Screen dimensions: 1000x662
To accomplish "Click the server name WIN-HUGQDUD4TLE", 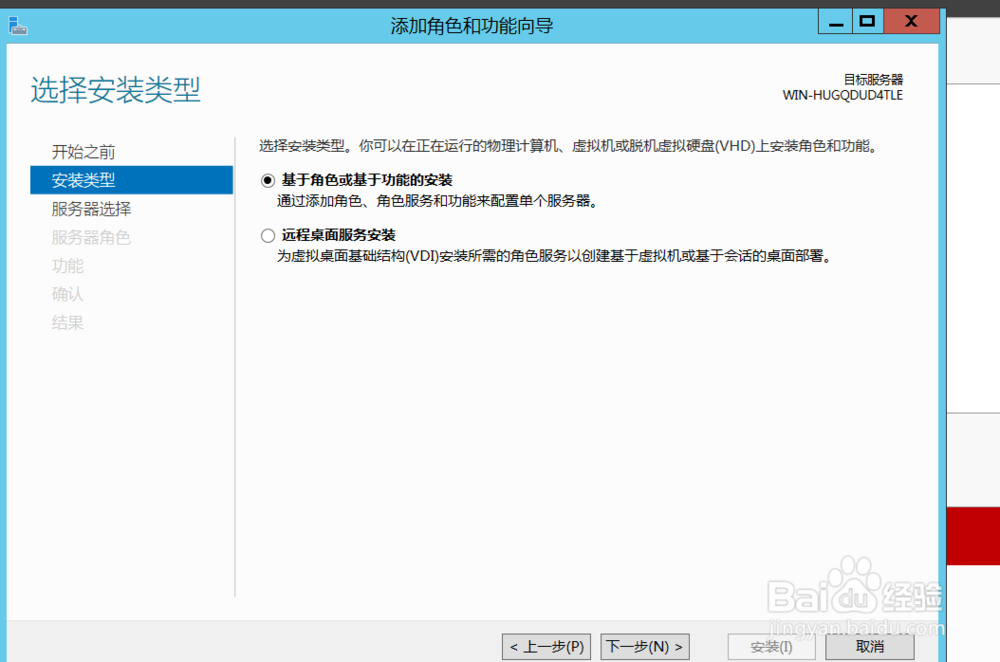I will coord(842,95).
